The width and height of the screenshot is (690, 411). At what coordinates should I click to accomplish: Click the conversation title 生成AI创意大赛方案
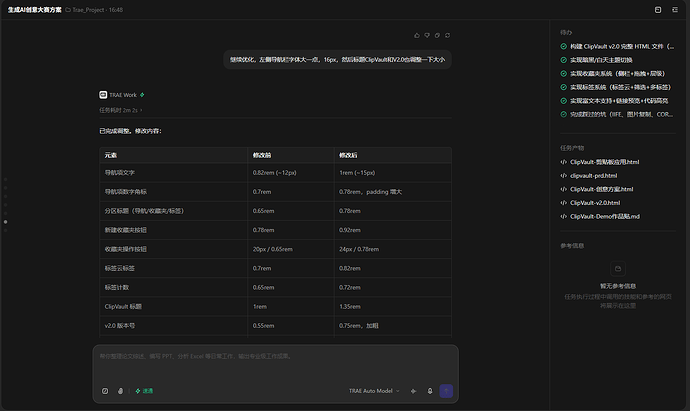click(34, 10)
